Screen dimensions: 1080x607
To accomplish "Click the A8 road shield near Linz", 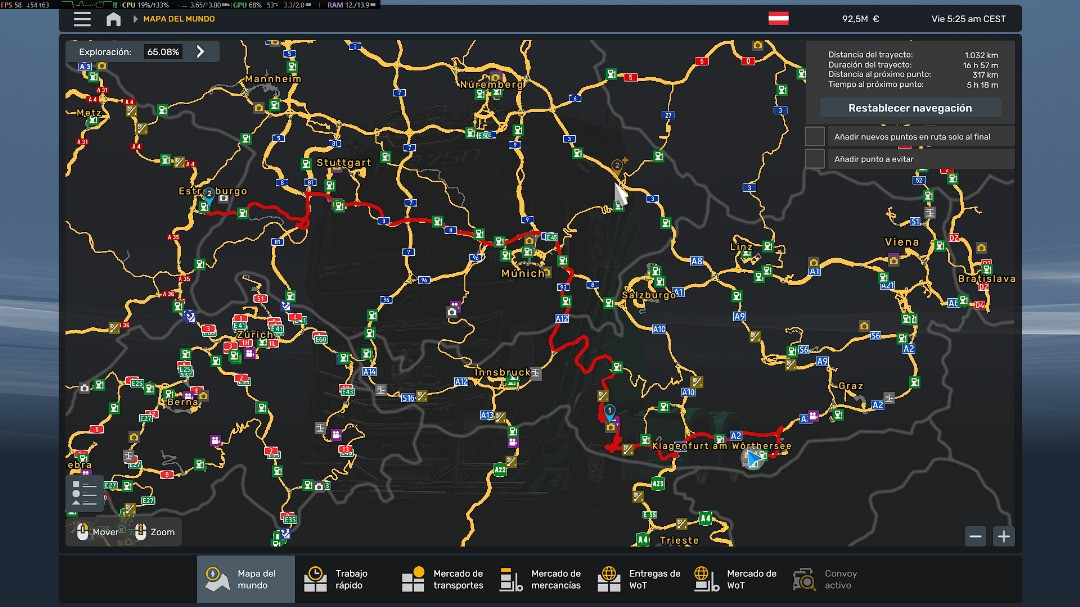I will (x=697, y=261).
